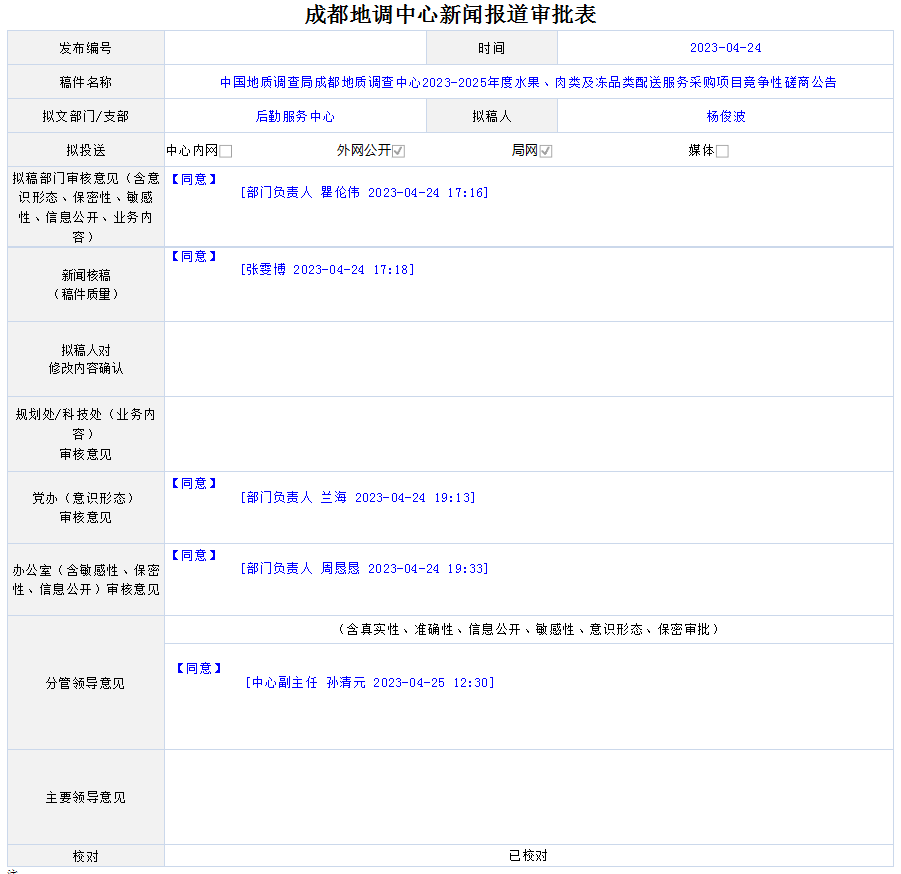This screenshot has height=874, width=901.
Task: Click 后勤服务中心 department value
Action: [295, 116]
